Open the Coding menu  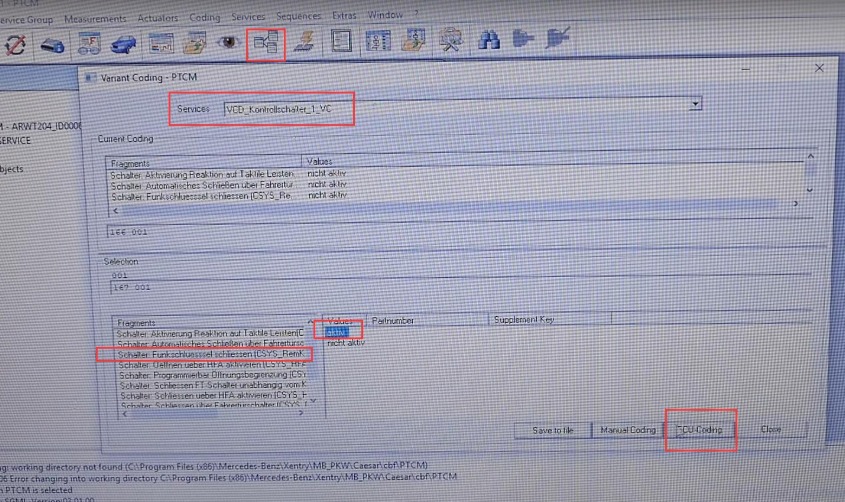[204, 18]
